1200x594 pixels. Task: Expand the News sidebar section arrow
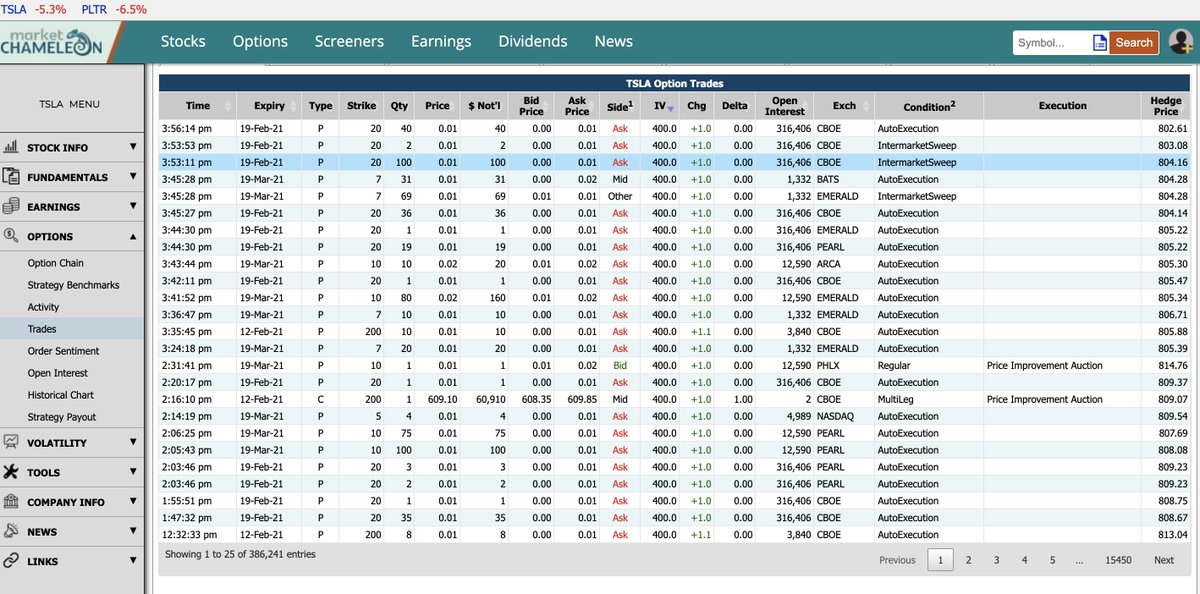[x=133, y=531]
